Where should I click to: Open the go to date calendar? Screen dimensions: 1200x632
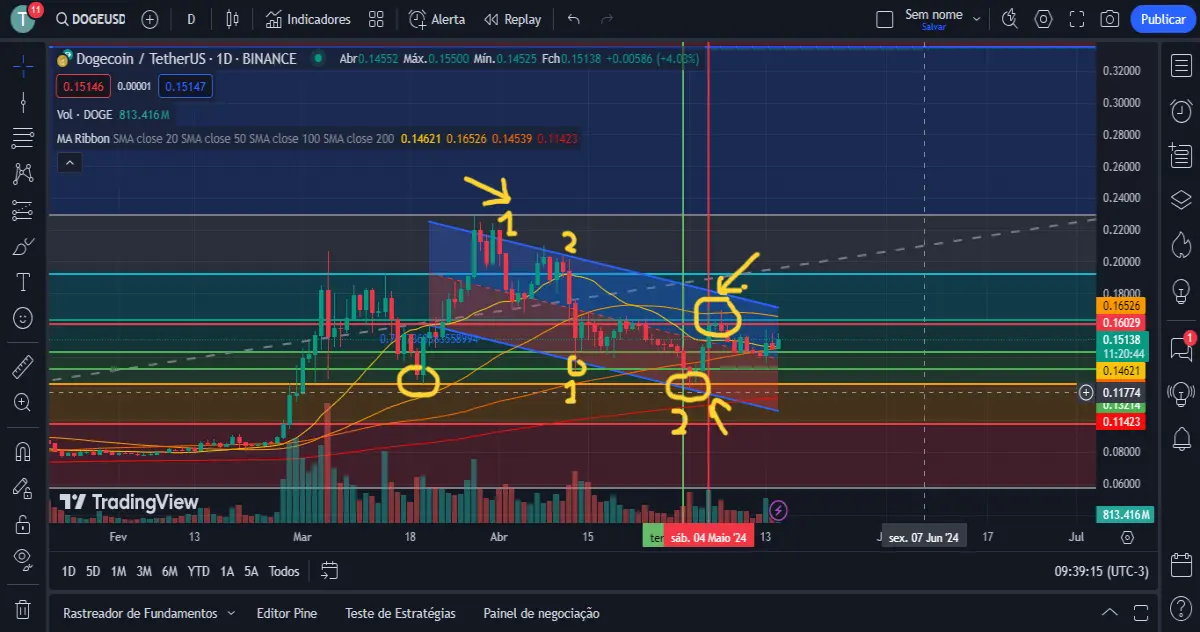pyautogui.click(x=330, y=571)
